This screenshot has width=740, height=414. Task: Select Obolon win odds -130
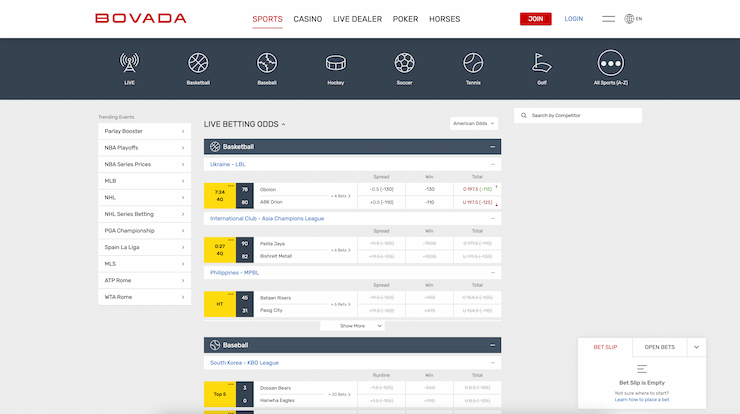point(429,189)
